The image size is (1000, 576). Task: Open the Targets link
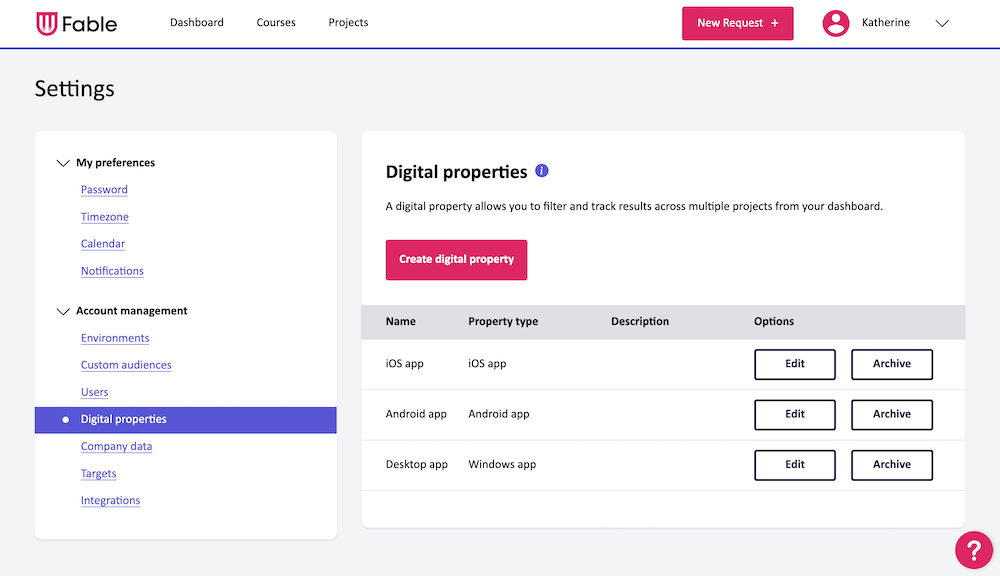(98, 473)
